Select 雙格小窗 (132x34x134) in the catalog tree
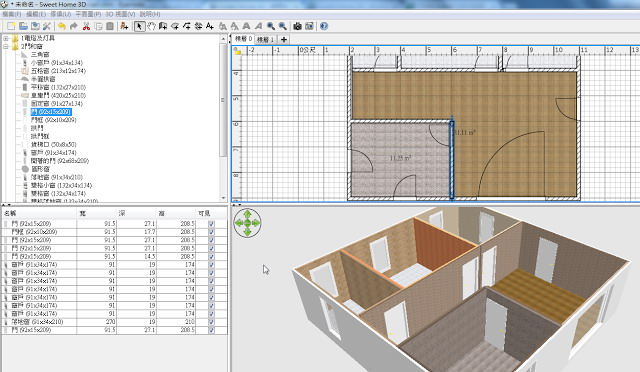The image size is (640, 372). click(x=61, y=185)
